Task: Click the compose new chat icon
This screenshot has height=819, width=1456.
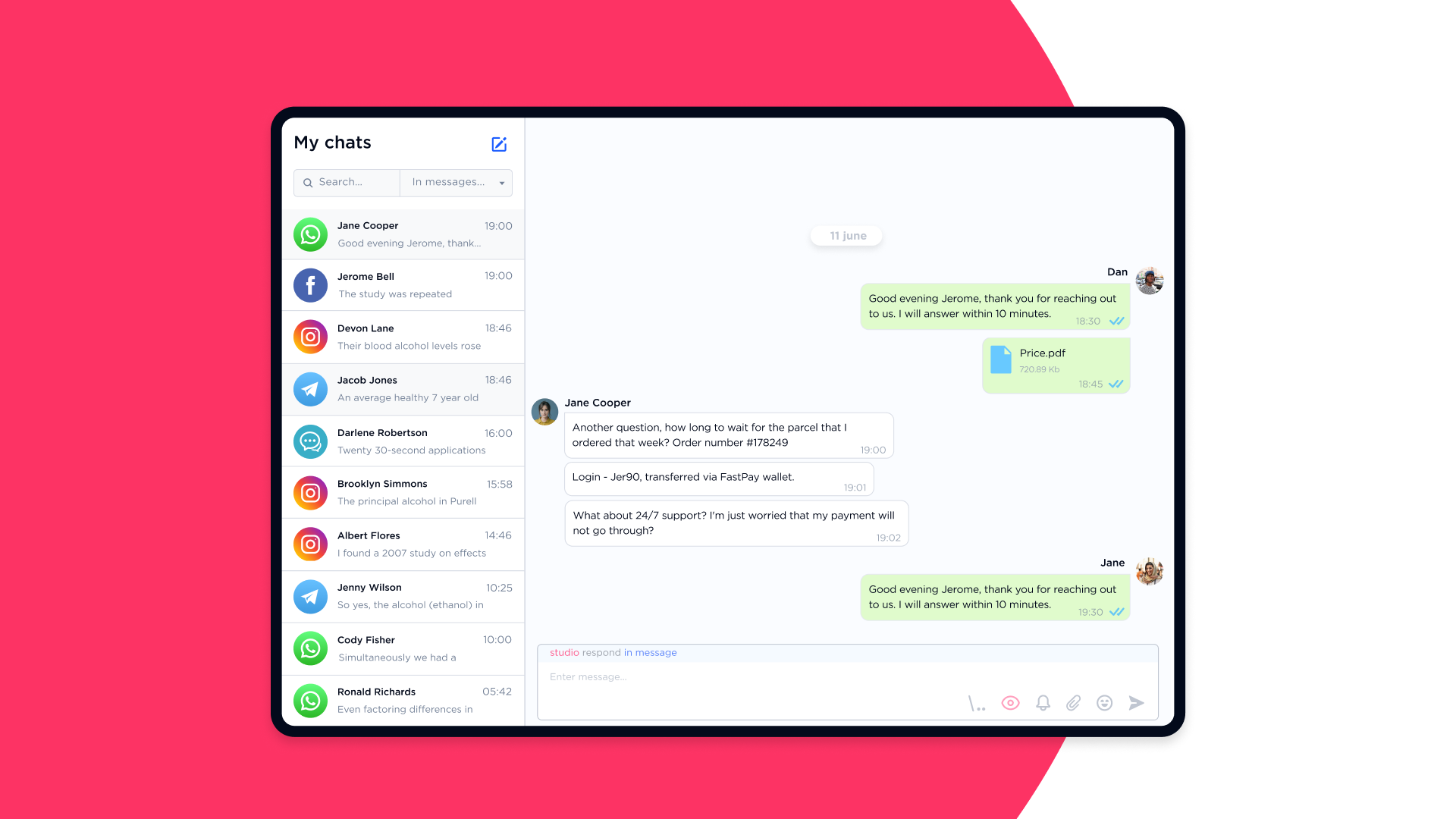Action: 500,143
